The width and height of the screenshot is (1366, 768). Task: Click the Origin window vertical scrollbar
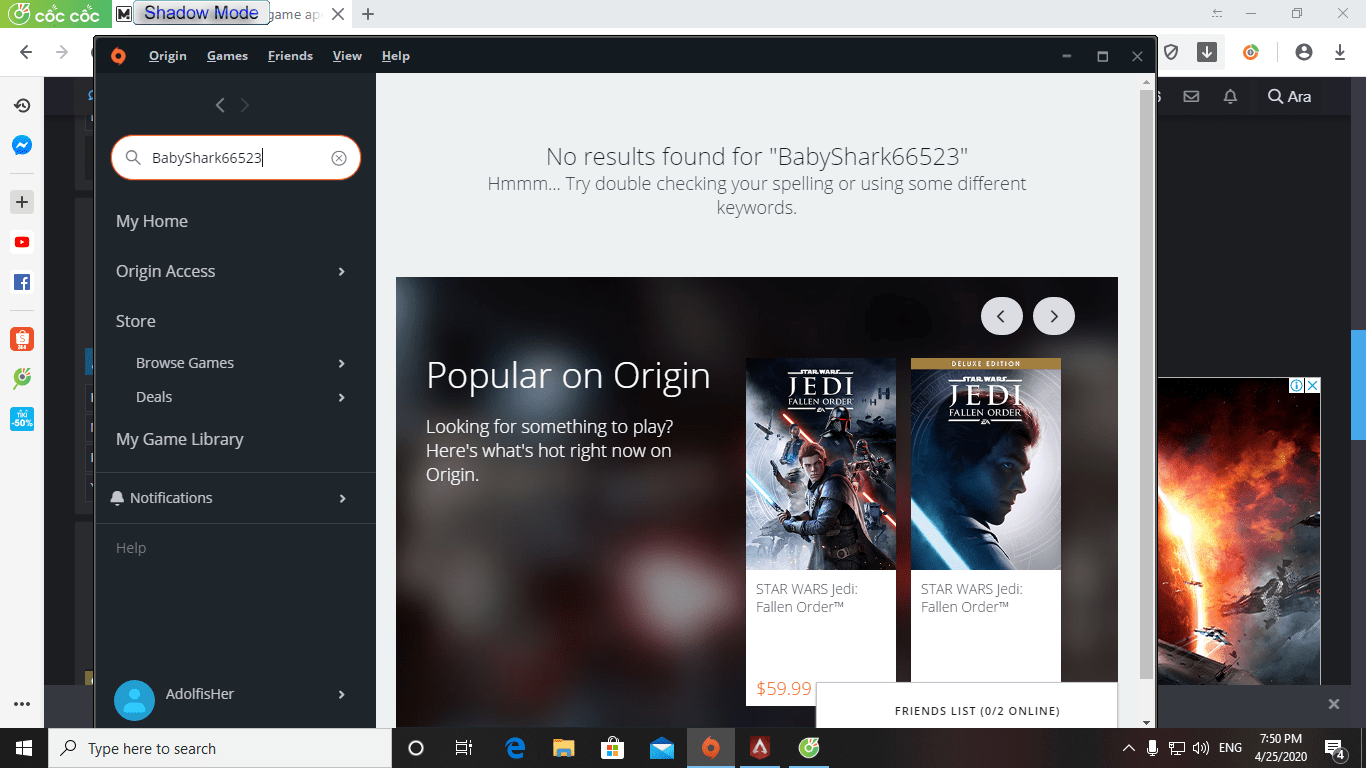click(x=1146, y=384)
